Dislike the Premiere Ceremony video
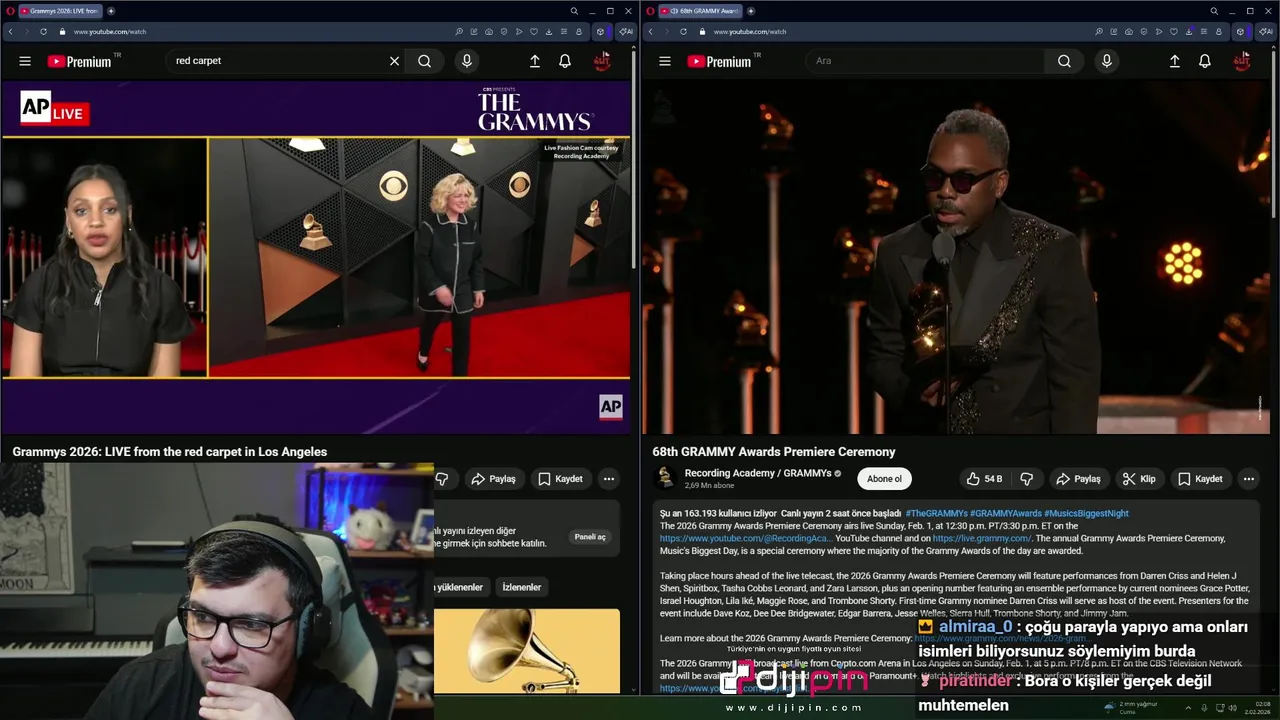The width and height of the screenshot is (1280, 720). pos(1026,479)
